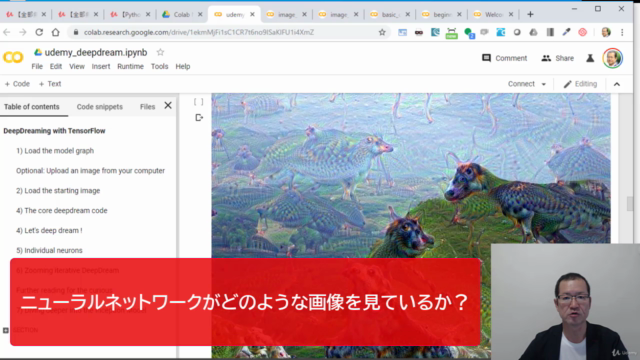The image size is (640, 360).
Task: Go to 4) Let's deep dream !
Action: tap(49, 231)
